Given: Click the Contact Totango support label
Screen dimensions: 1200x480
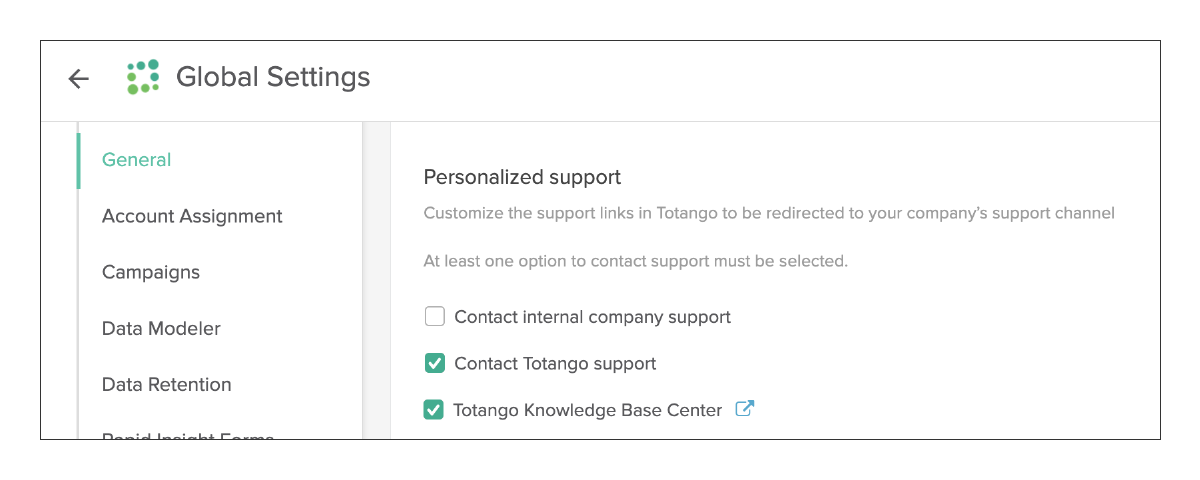Looking at the screenshot, I should [555, 363].
